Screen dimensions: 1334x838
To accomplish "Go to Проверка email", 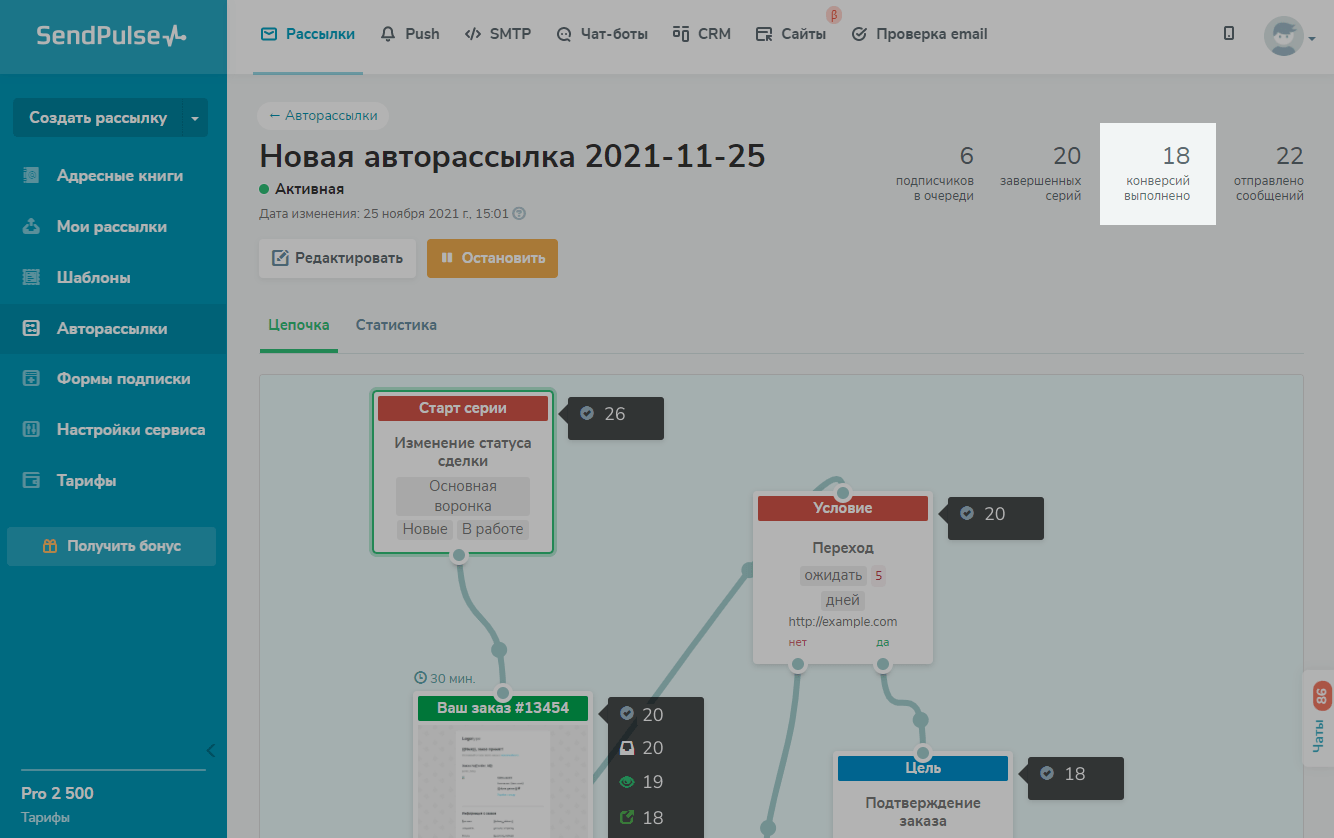I will [919, 34].
